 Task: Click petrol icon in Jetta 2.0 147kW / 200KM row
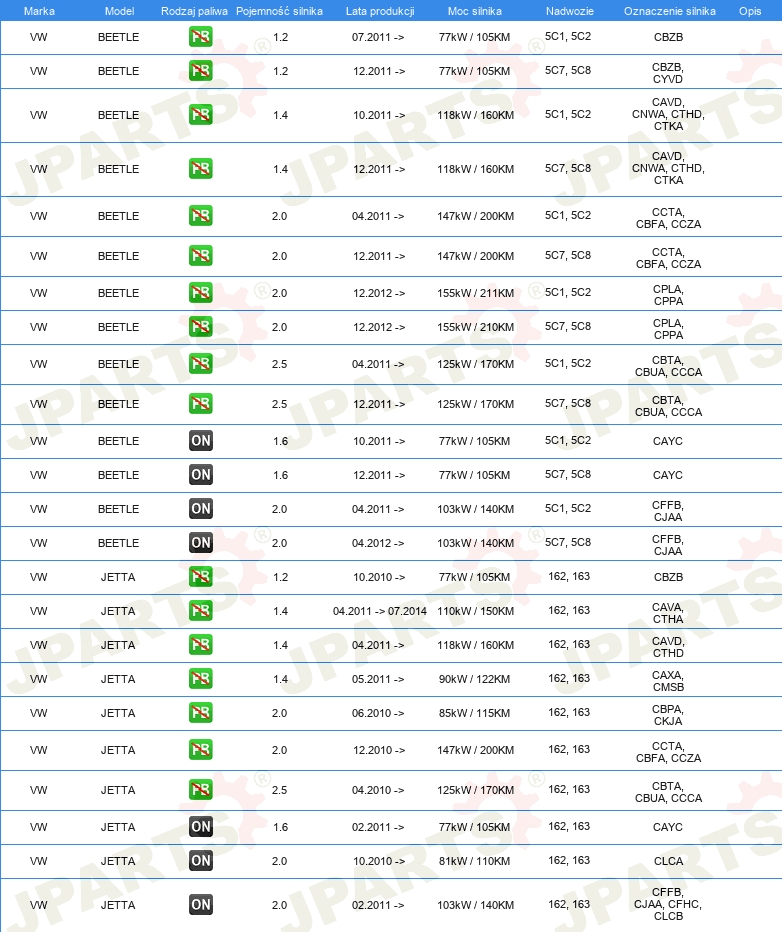201,750
